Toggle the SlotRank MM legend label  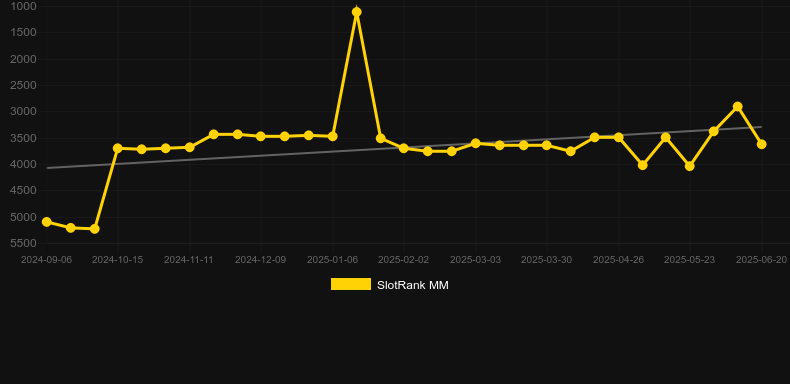point(413,285)
